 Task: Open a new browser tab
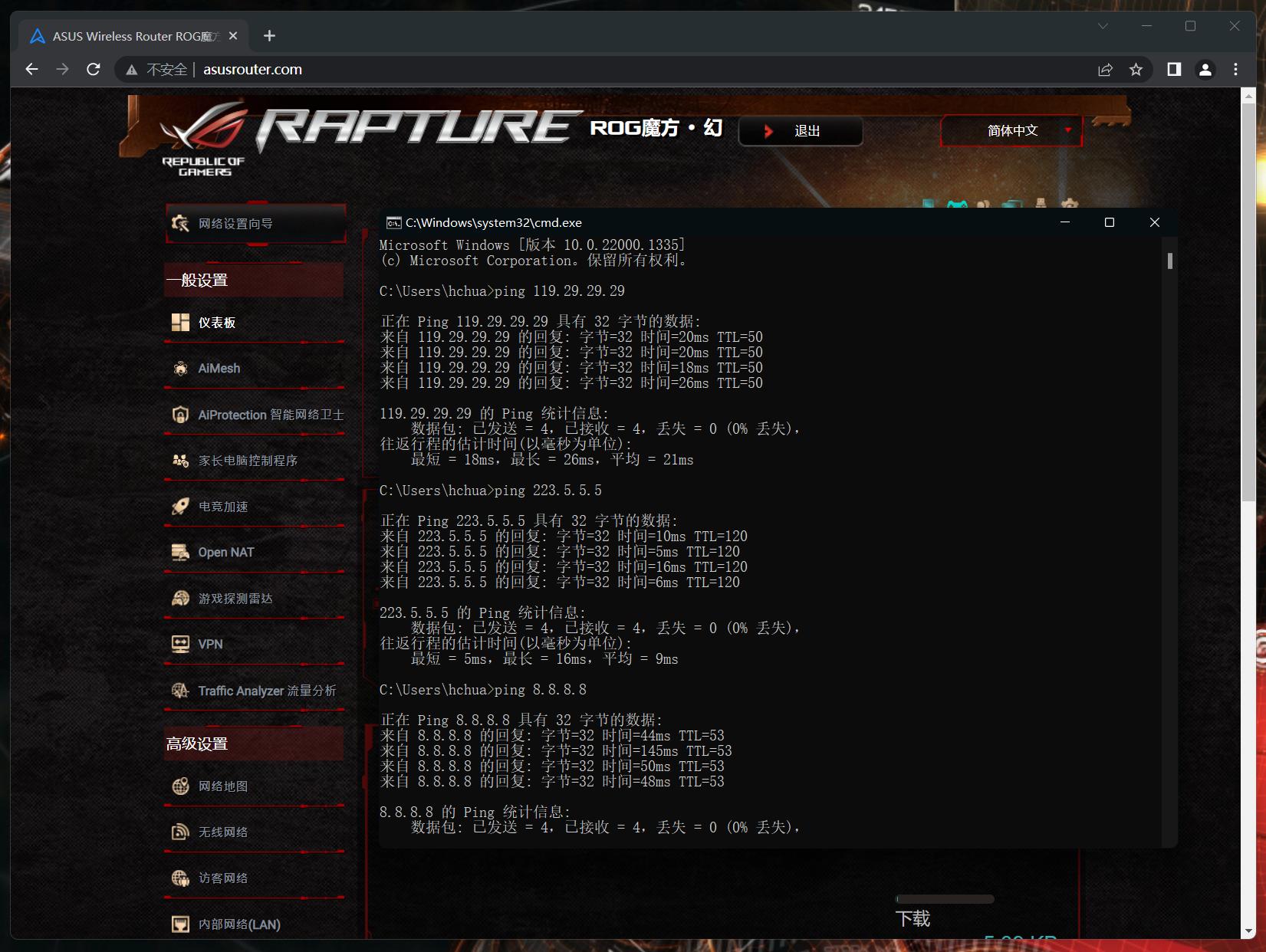(269, 36)
